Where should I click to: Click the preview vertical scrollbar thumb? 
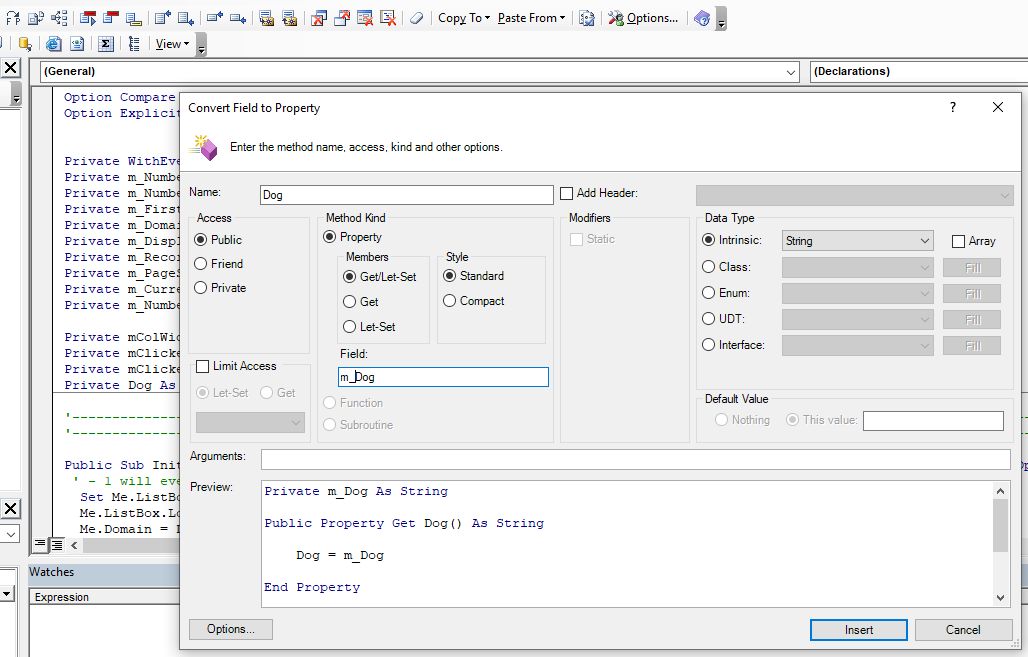point(1000,525)
